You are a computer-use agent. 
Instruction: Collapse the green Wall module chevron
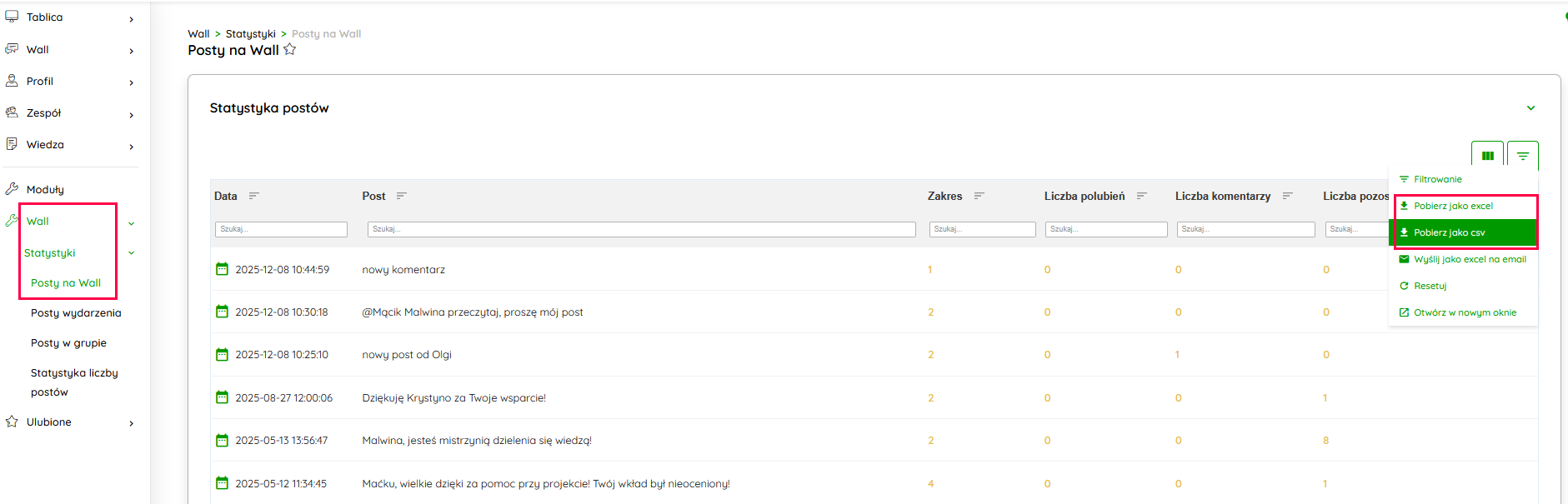pos(132,223)
